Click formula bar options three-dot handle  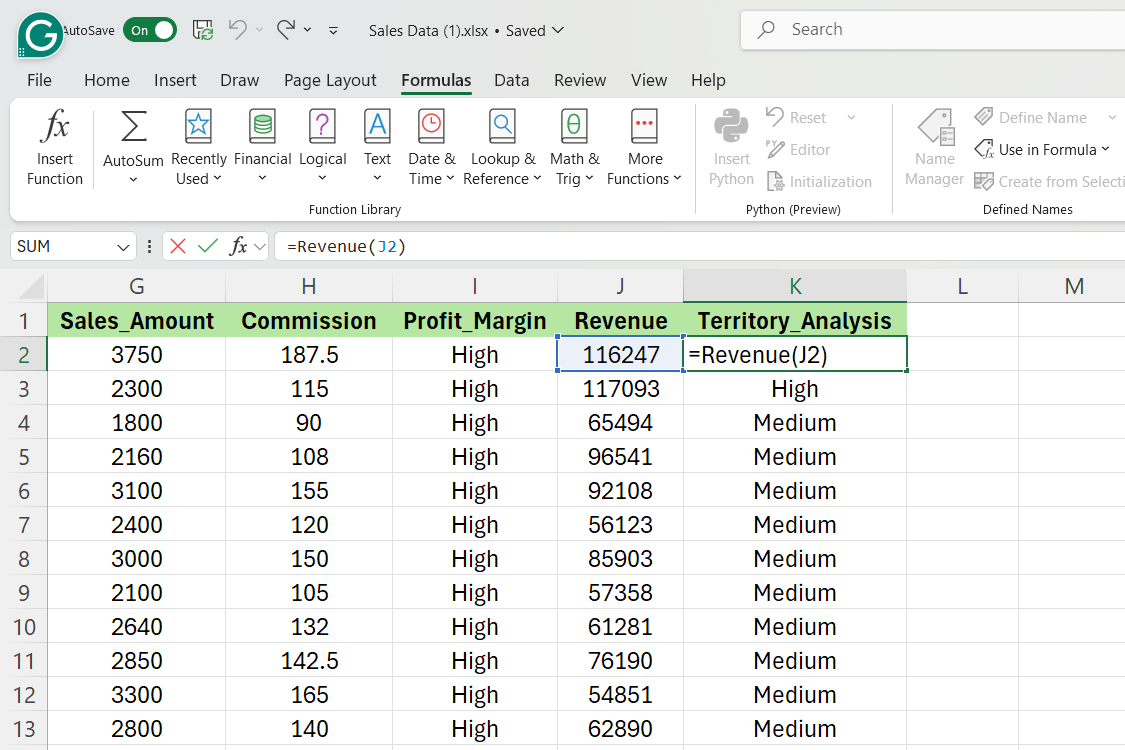[149, 247]
